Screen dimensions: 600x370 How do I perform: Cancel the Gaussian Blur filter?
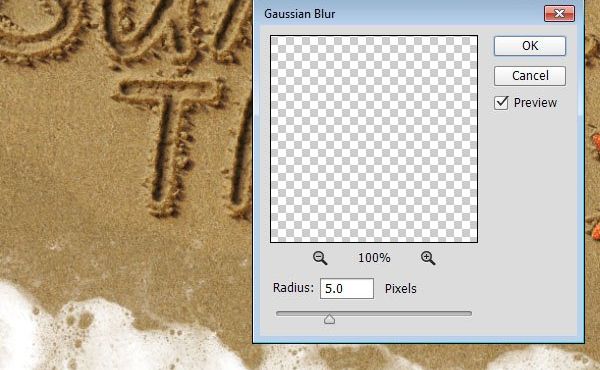530,76
